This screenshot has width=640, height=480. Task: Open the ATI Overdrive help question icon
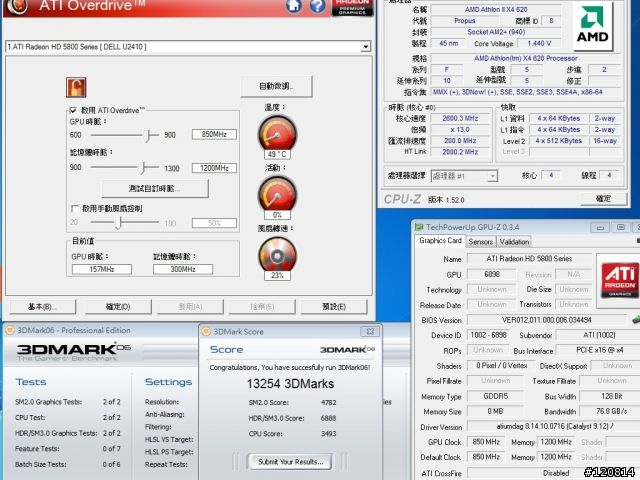[x=318, y=6]
